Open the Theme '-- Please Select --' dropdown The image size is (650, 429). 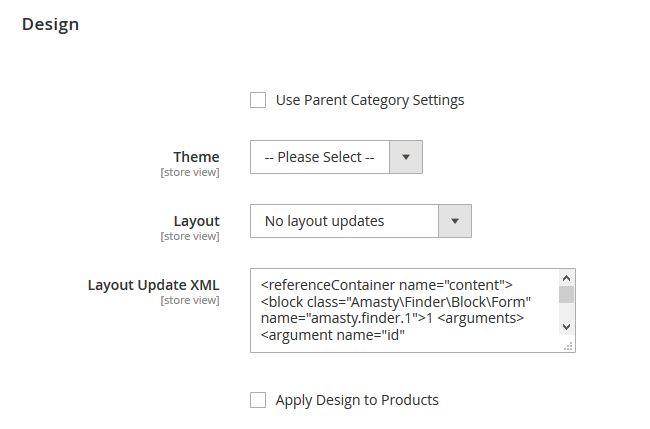tap(320, 157)
